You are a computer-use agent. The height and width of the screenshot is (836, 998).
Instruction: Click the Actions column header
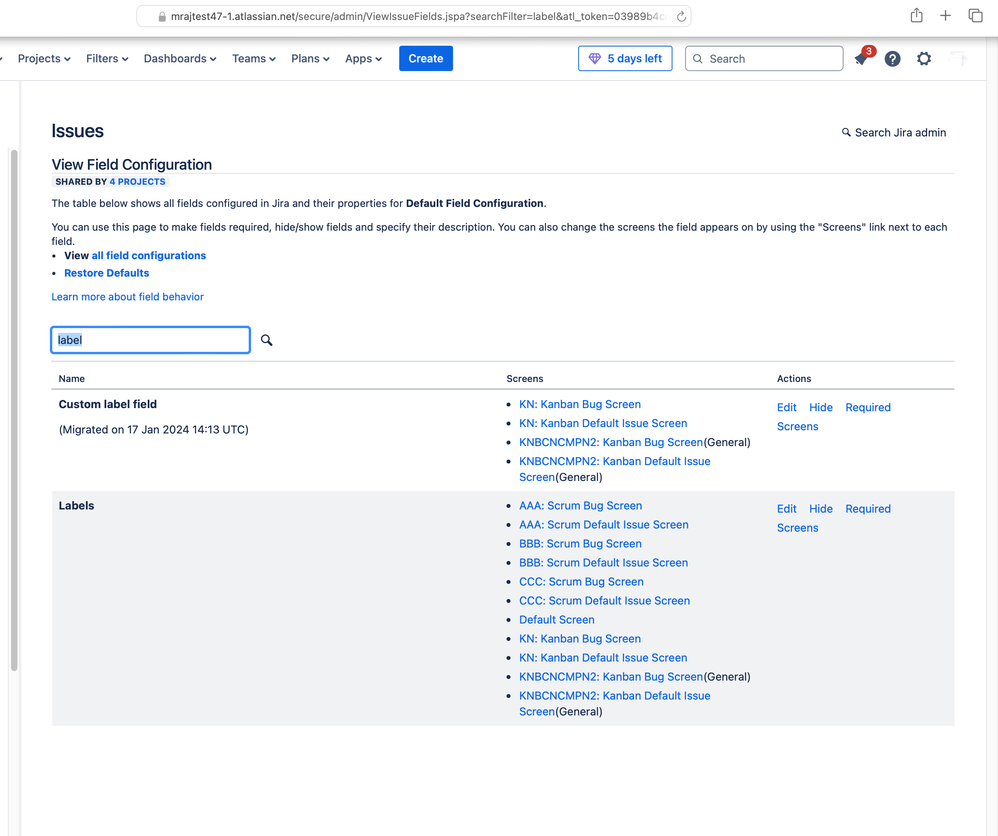click(x=794, y=379)
